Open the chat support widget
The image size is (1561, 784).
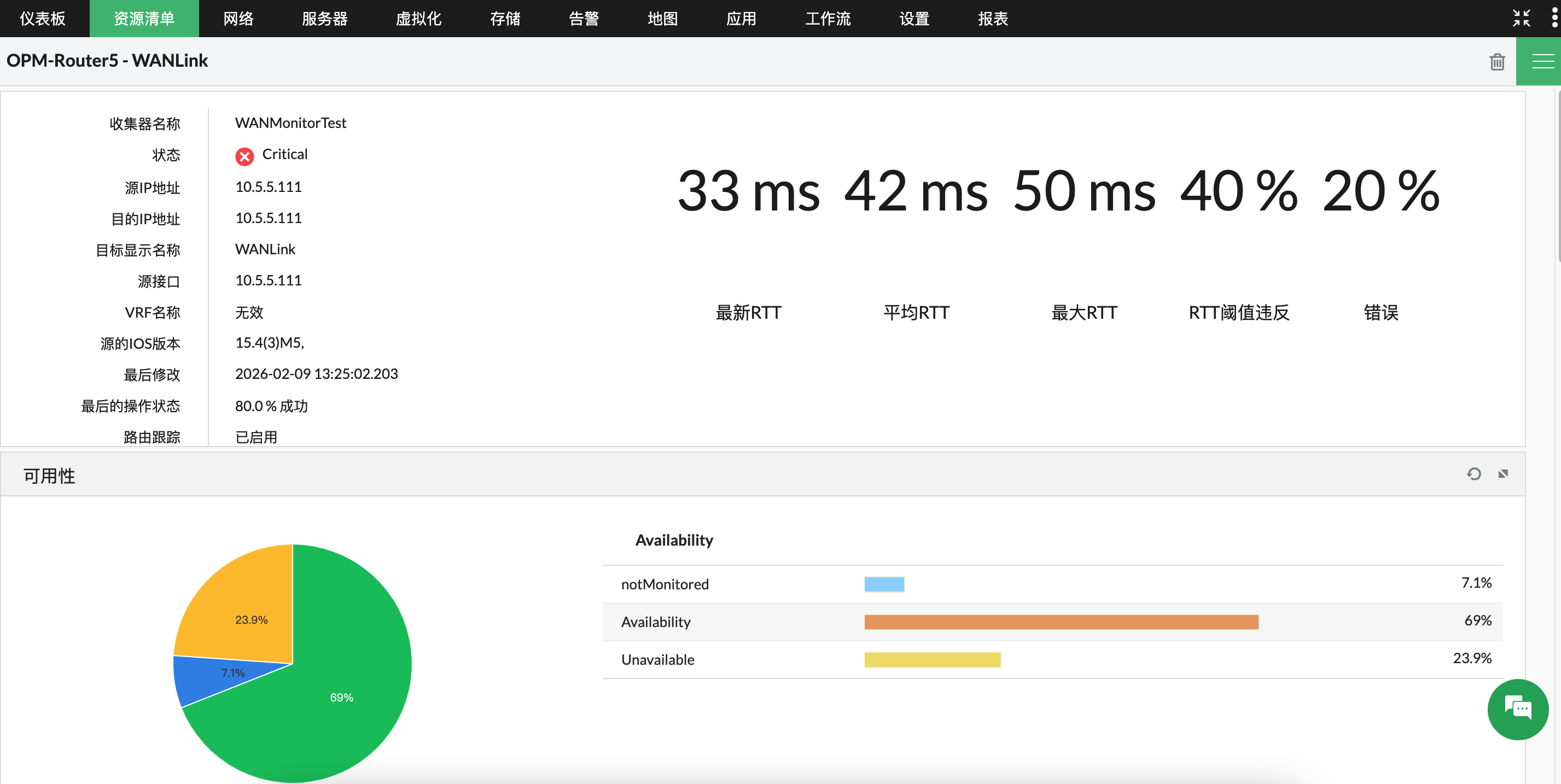click(1518, 709)
